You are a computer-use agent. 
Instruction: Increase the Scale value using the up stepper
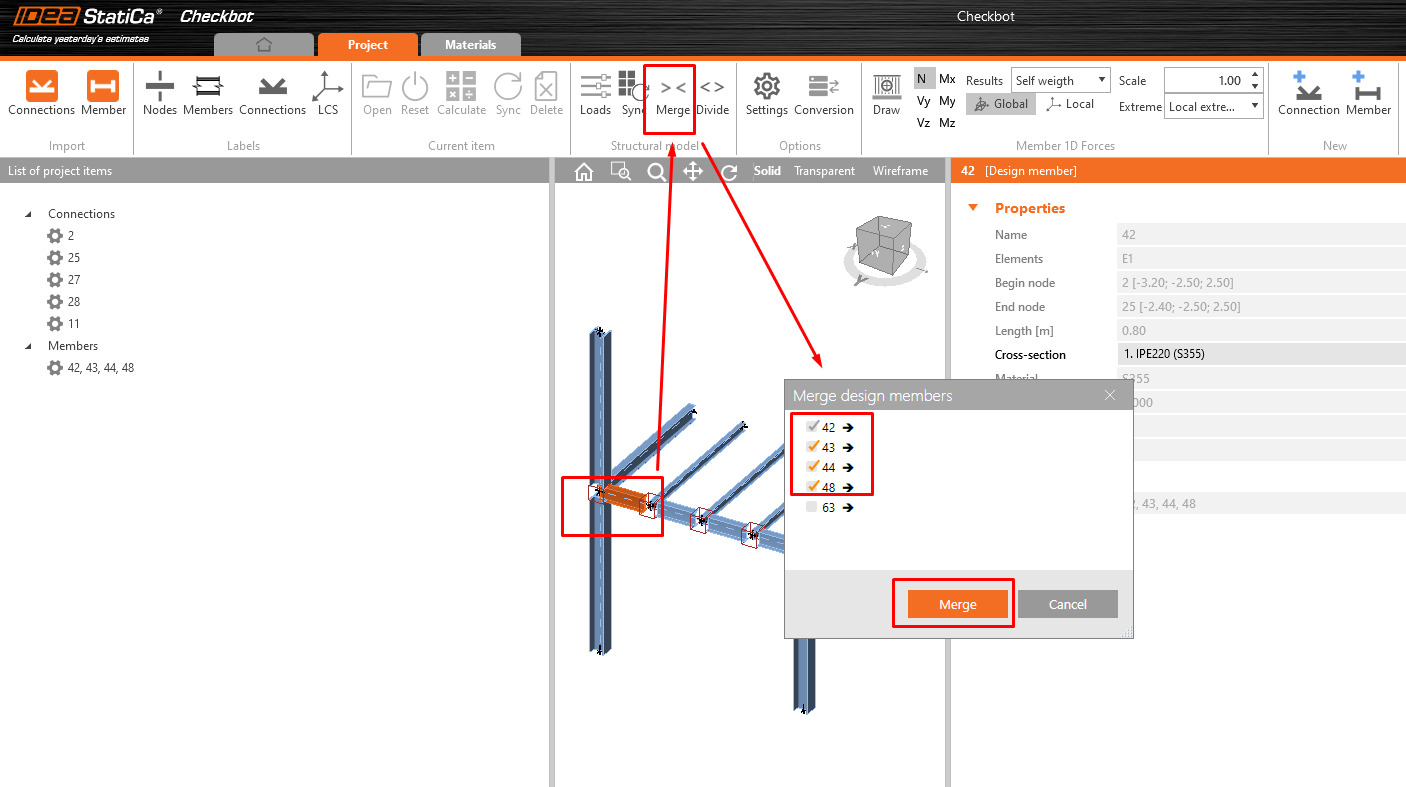click(1254, 74)
